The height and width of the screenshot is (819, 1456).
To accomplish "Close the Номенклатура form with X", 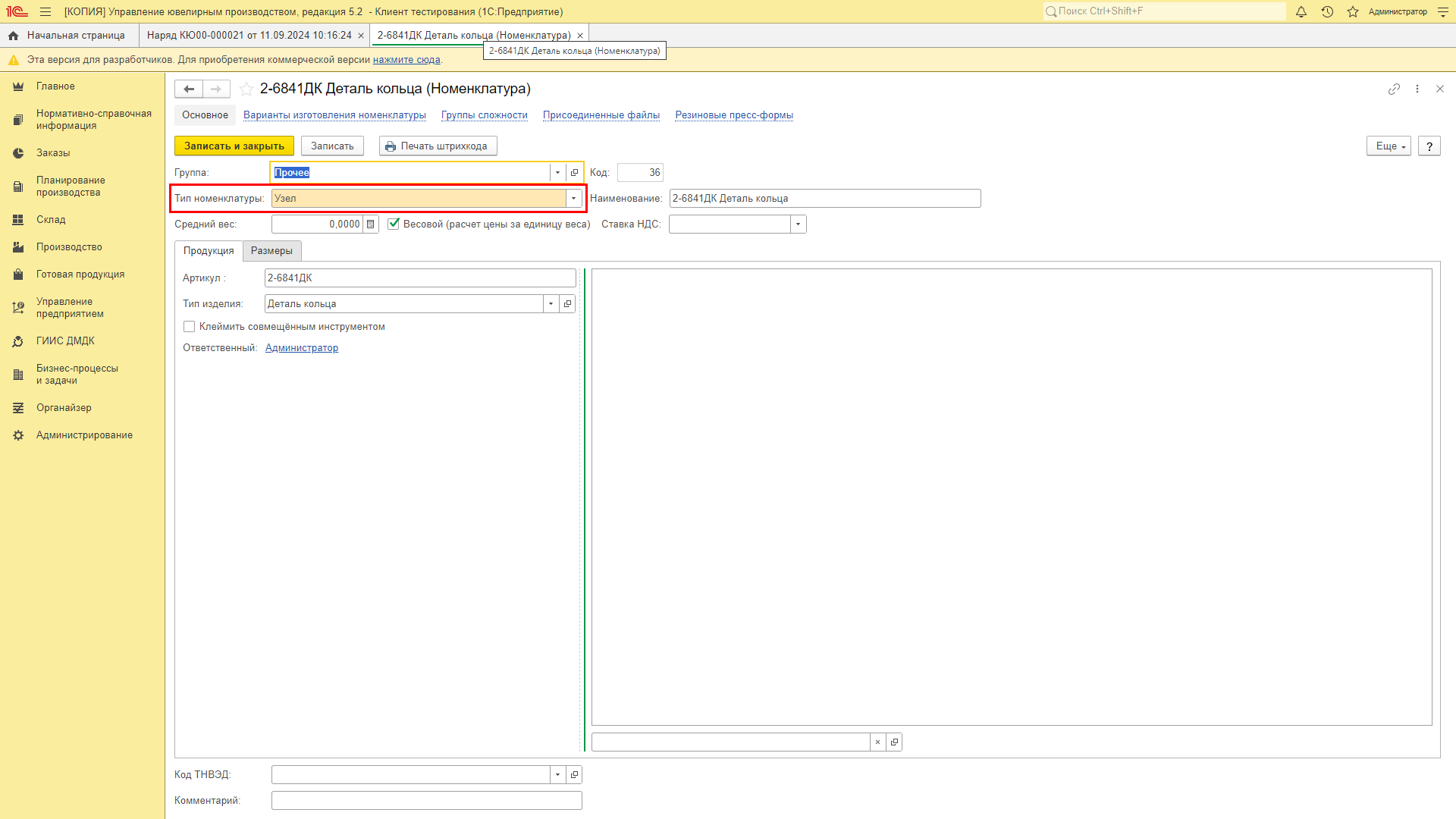I will point(1440,89).
